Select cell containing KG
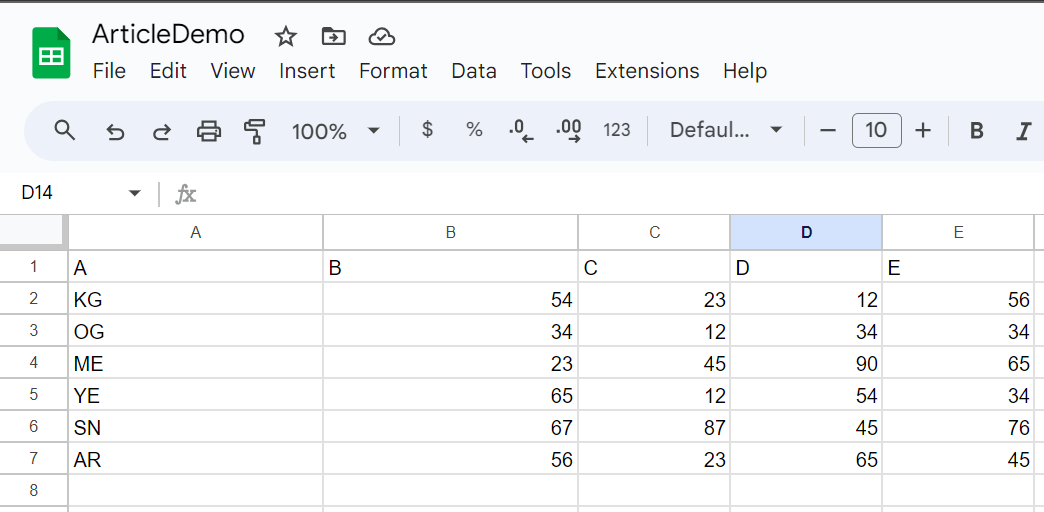The width and height of the screenshot is (1044, 512). [195, 299]
